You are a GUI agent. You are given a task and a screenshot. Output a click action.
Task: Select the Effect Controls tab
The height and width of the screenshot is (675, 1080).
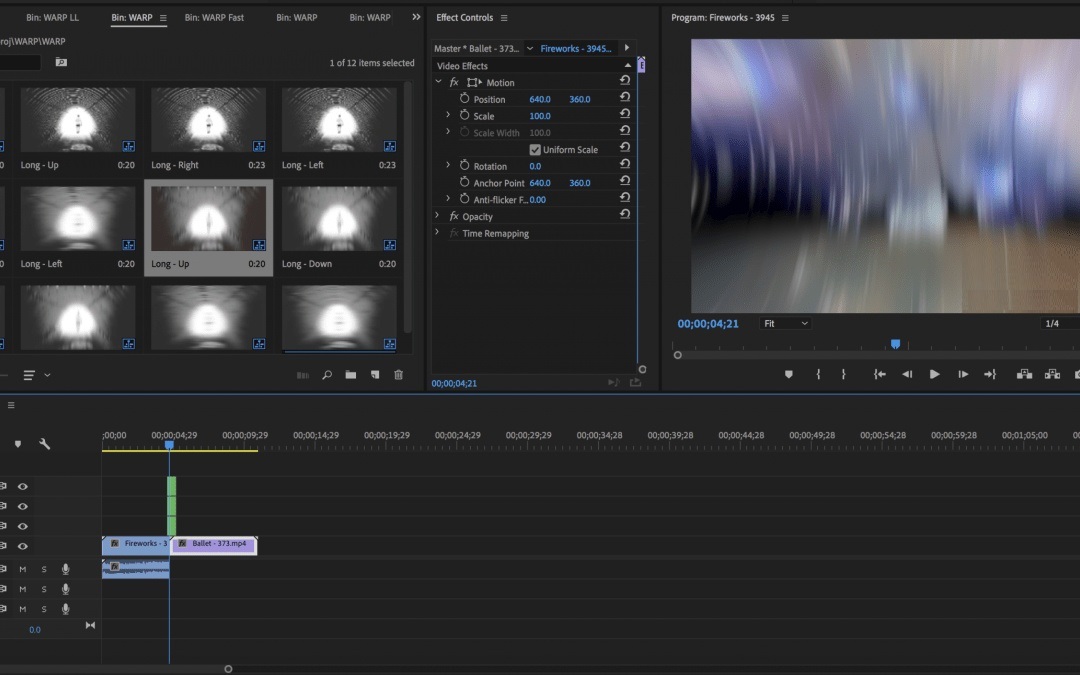tap(464, 17)
